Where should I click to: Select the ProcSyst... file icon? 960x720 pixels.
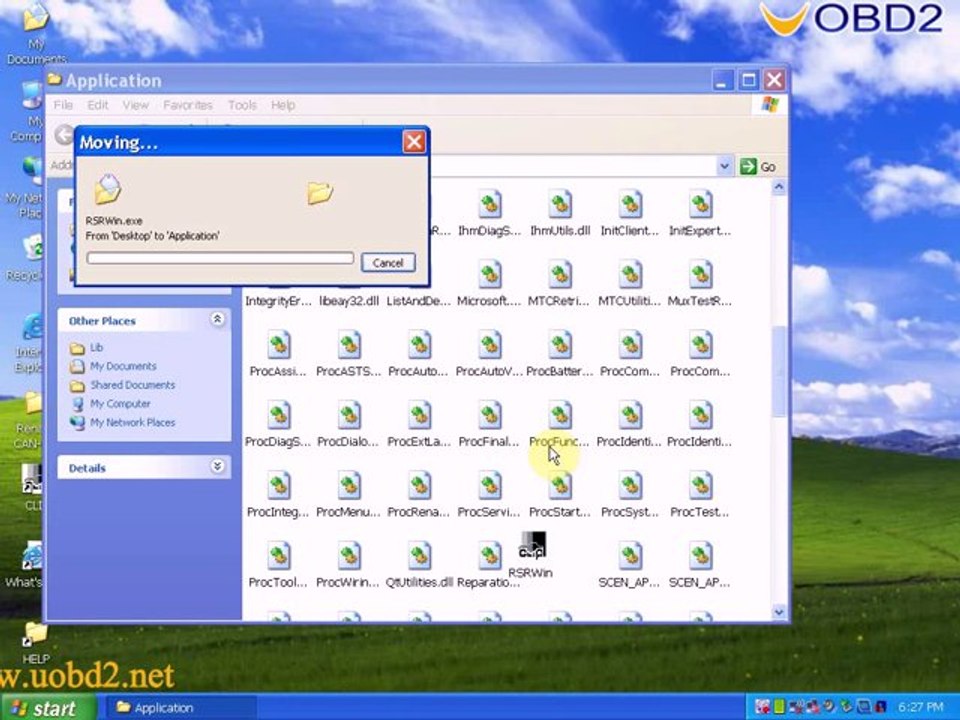630,486
